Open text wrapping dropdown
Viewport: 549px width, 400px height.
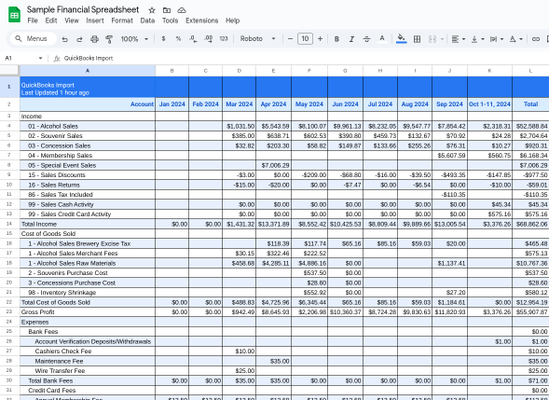pos(496,39)
